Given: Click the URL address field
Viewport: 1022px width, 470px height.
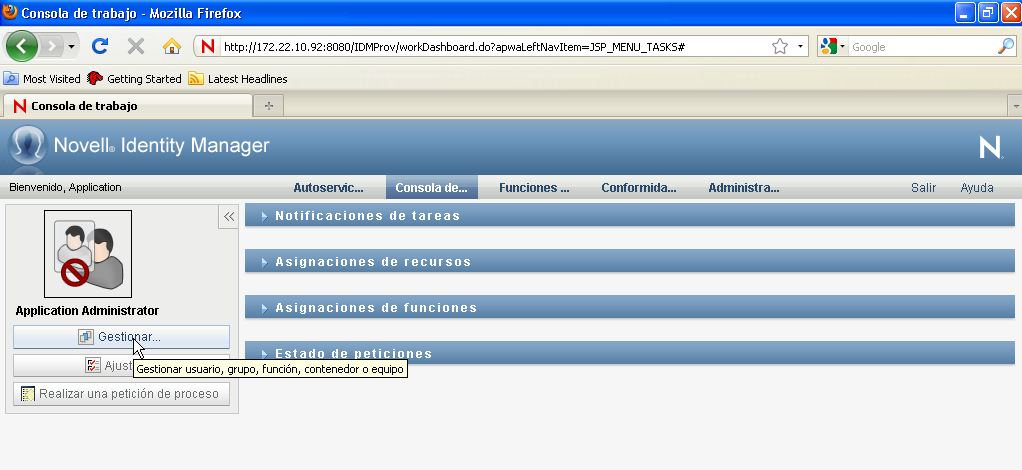Looking at the screenshot, I should [494, 47].
